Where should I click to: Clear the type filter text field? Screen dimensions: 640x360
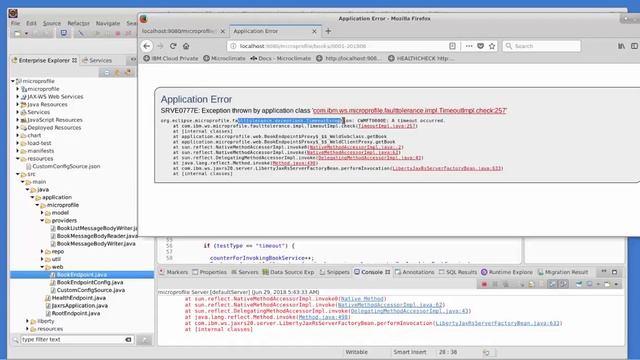coord(128,340)
